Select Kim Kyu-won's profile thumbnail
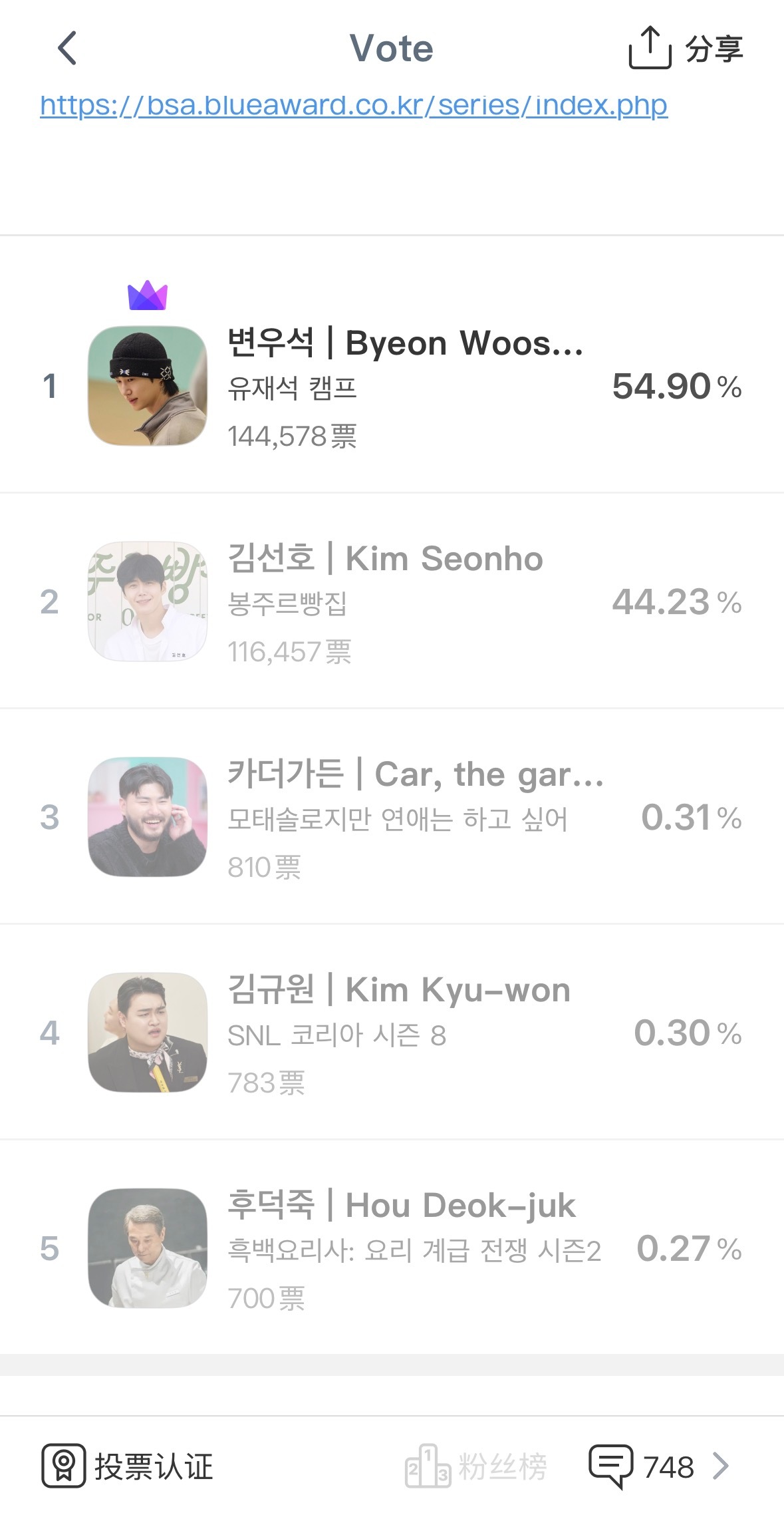This screenshot has height=1515, width=784. (x=148, y=1033)
